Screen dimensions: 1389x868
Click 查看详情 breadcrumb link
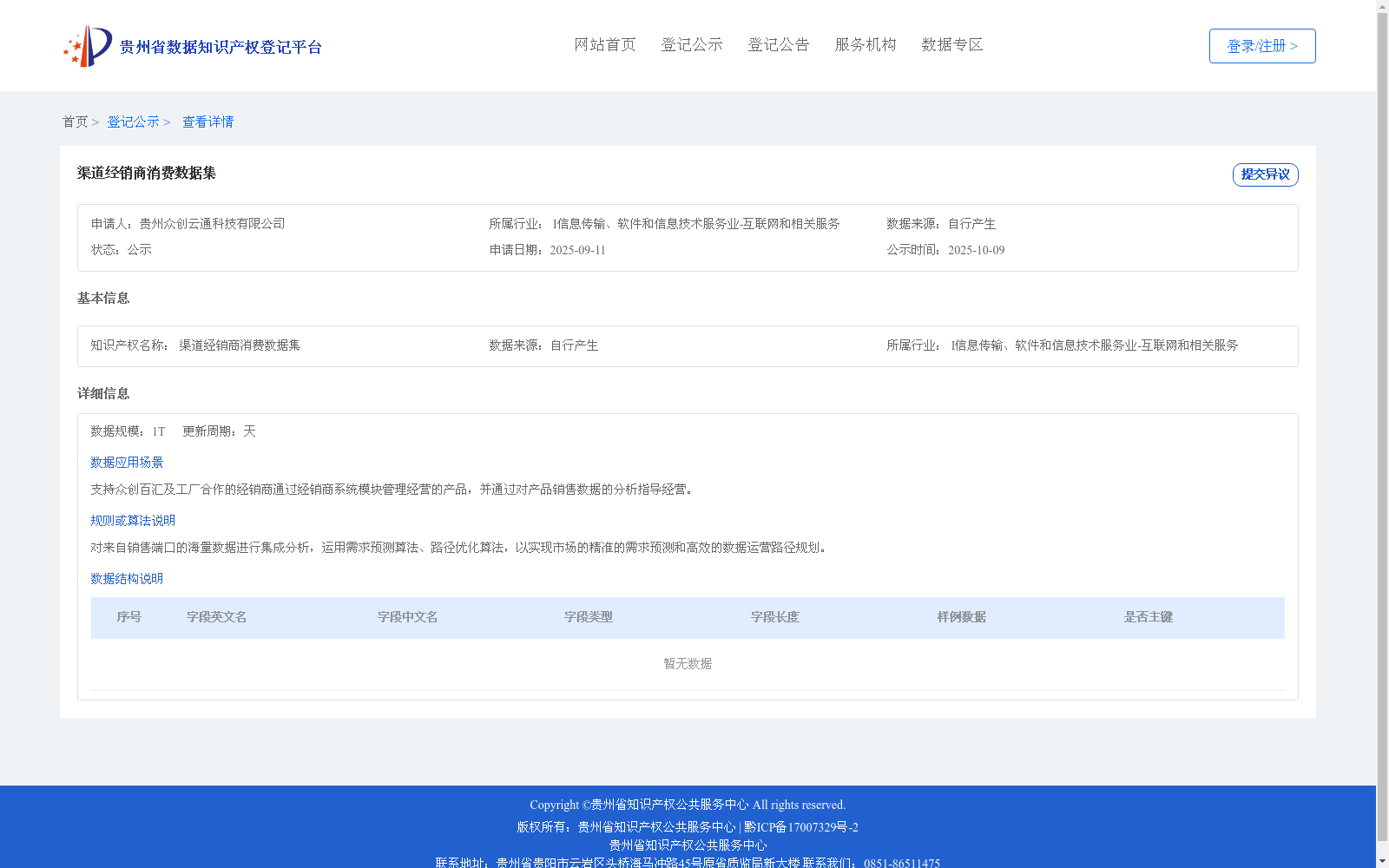207,122
